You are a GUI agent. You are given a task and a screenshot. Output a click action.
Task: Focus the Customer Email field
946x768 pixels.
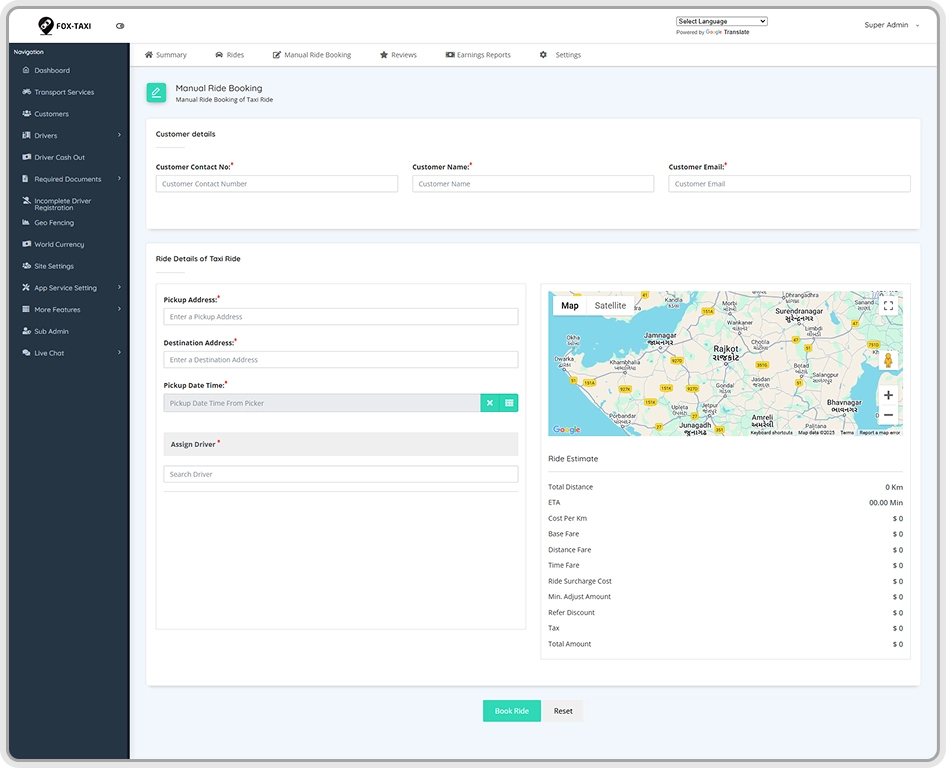click(x=790, y=184)
